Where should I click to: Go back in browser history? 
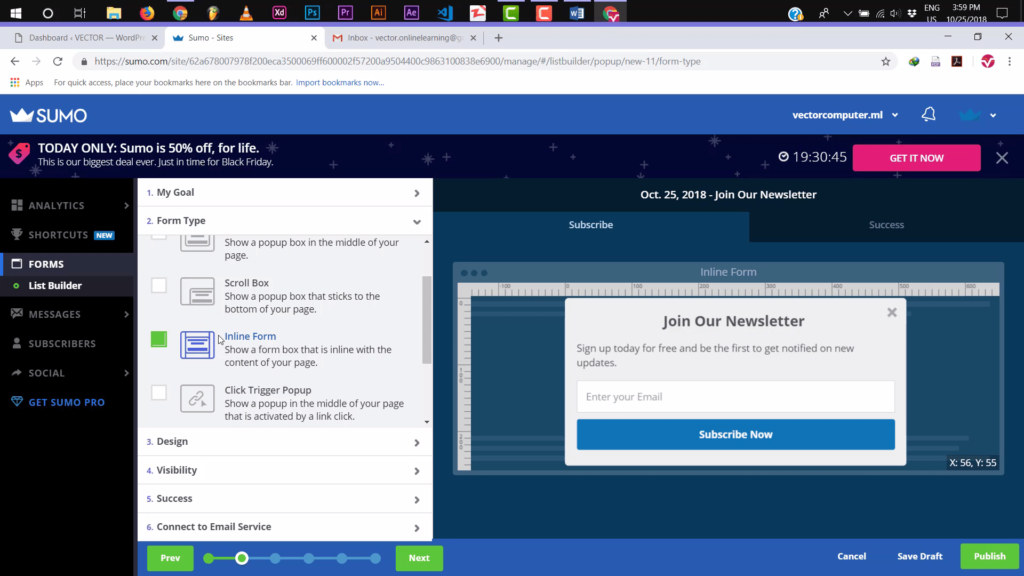[14, 61]
